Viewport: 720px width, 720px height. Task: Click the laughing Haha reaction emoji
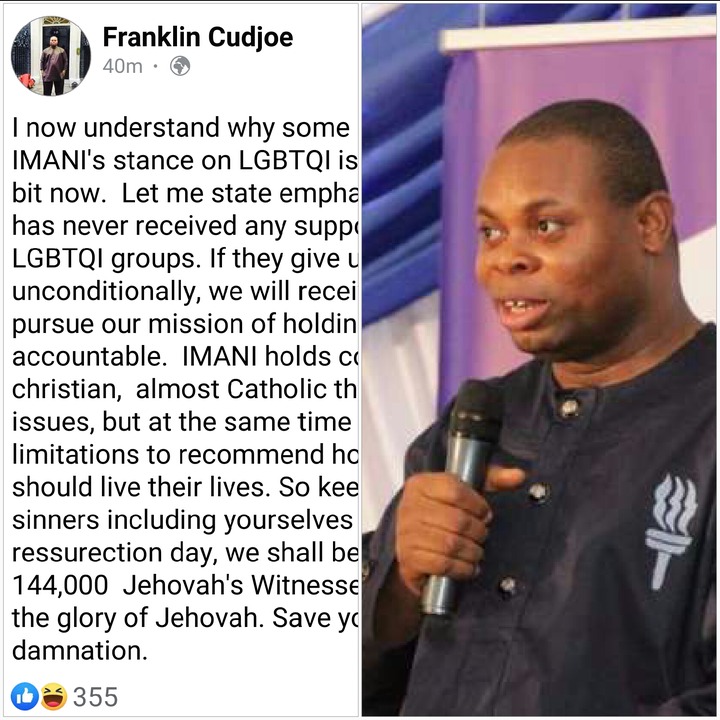[54, 696]
